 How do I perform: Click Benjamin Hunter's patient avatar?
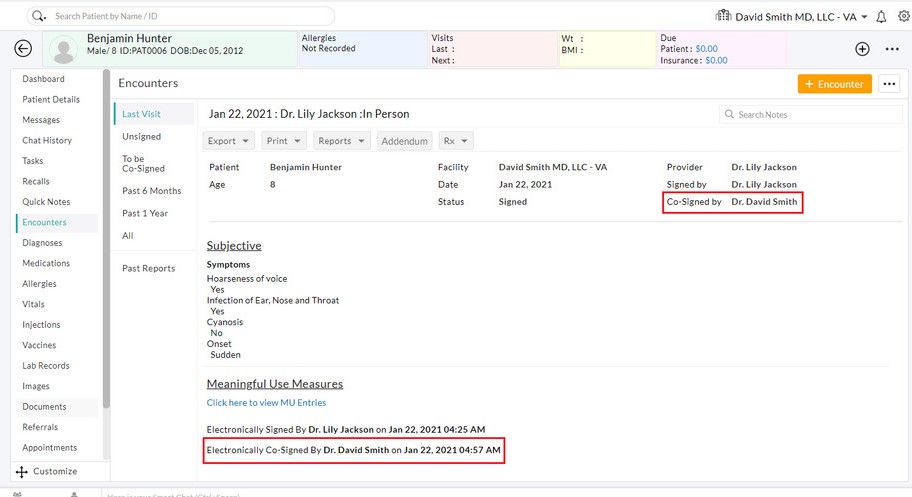pyautogui.click(x=65, y=49)
